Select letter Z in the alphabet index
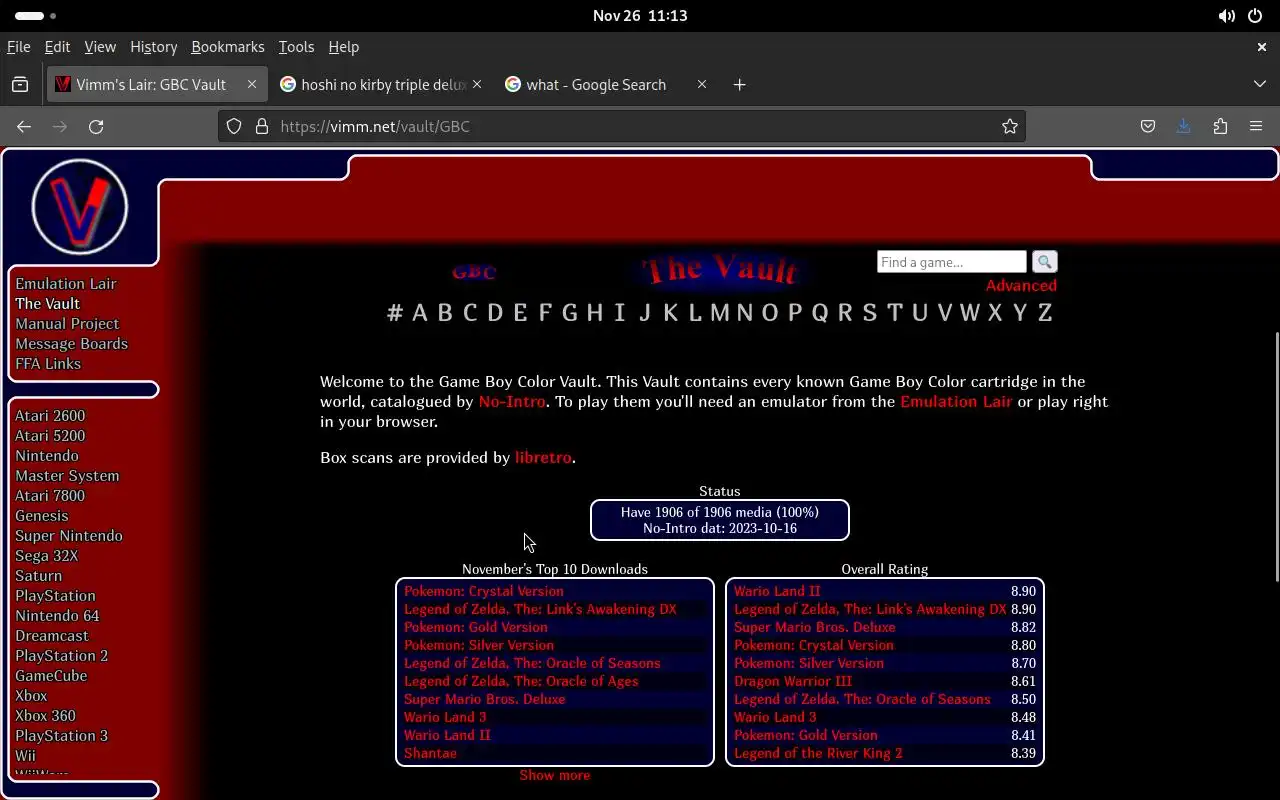 click(x=1045, y=312)
